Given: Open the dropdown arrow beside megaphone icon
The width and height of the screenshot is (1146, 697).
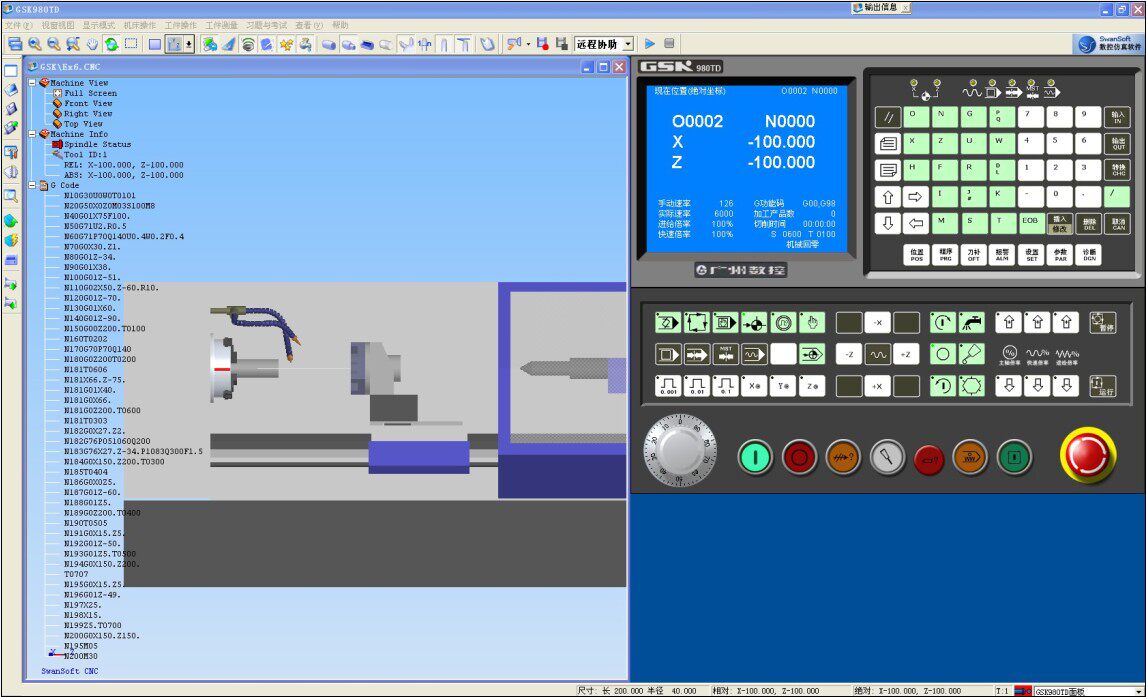Looking at the screenshot, I should pos(528,44).
